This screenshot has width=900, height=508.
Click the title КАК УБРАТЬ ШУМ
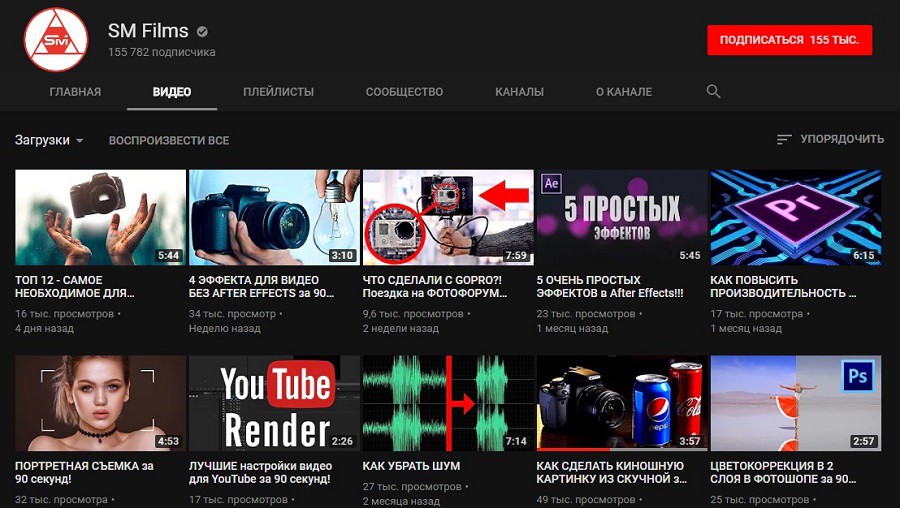tap(412, 466)
